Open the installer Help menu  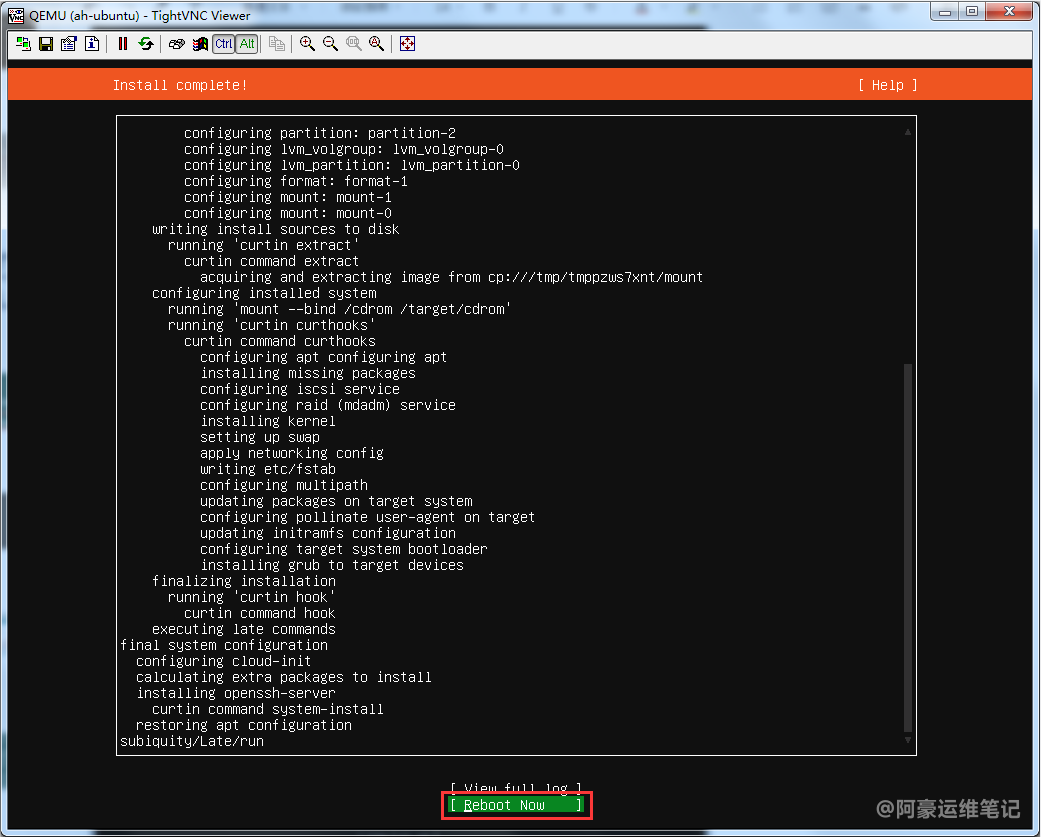coord(887,85)
